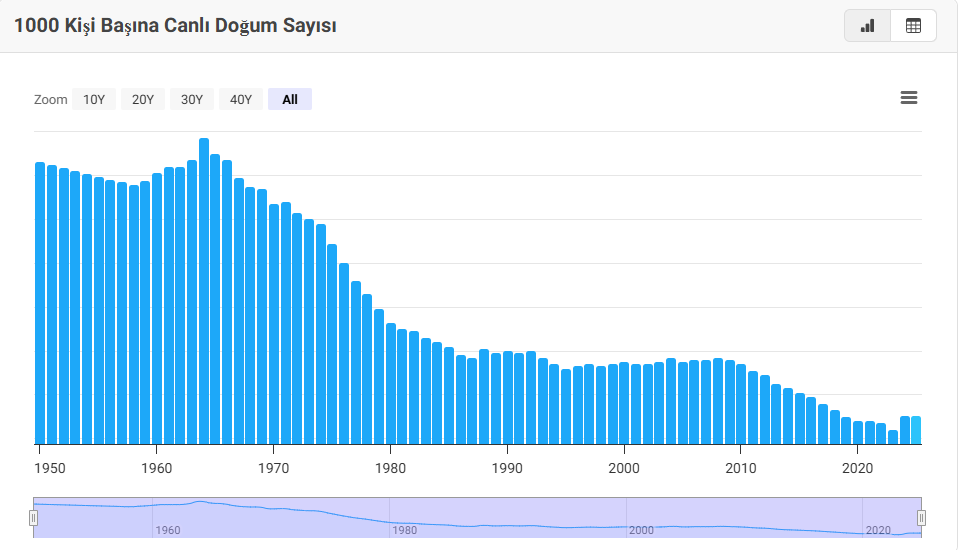Image resolution: width=958 pixels, height=550 pixels.
Task: Switch to table view
Action: pyautogui.click(x=913, y=26)
